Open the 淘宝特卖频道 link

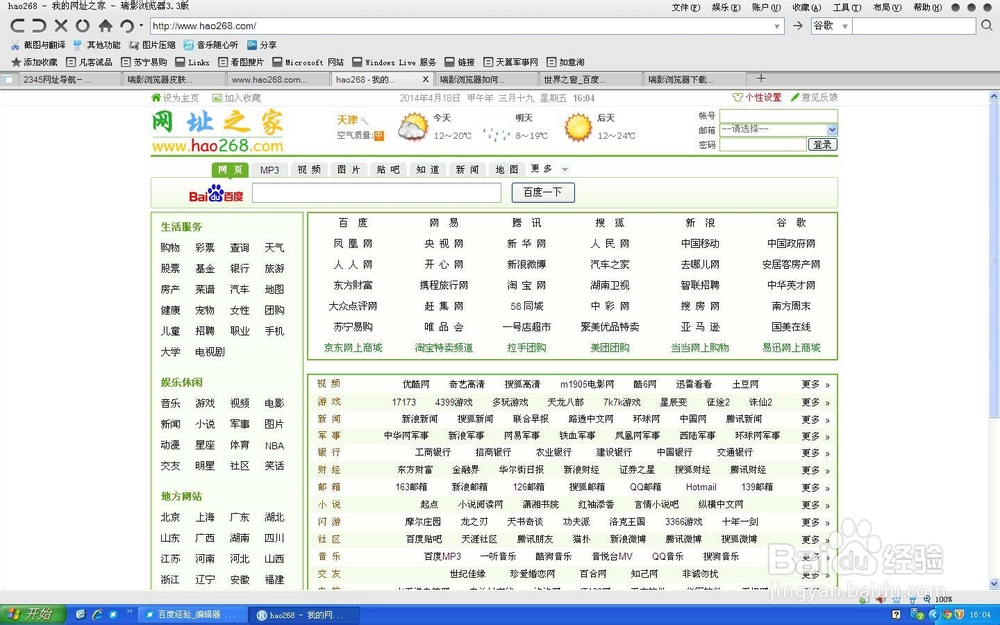pos(444,348)
